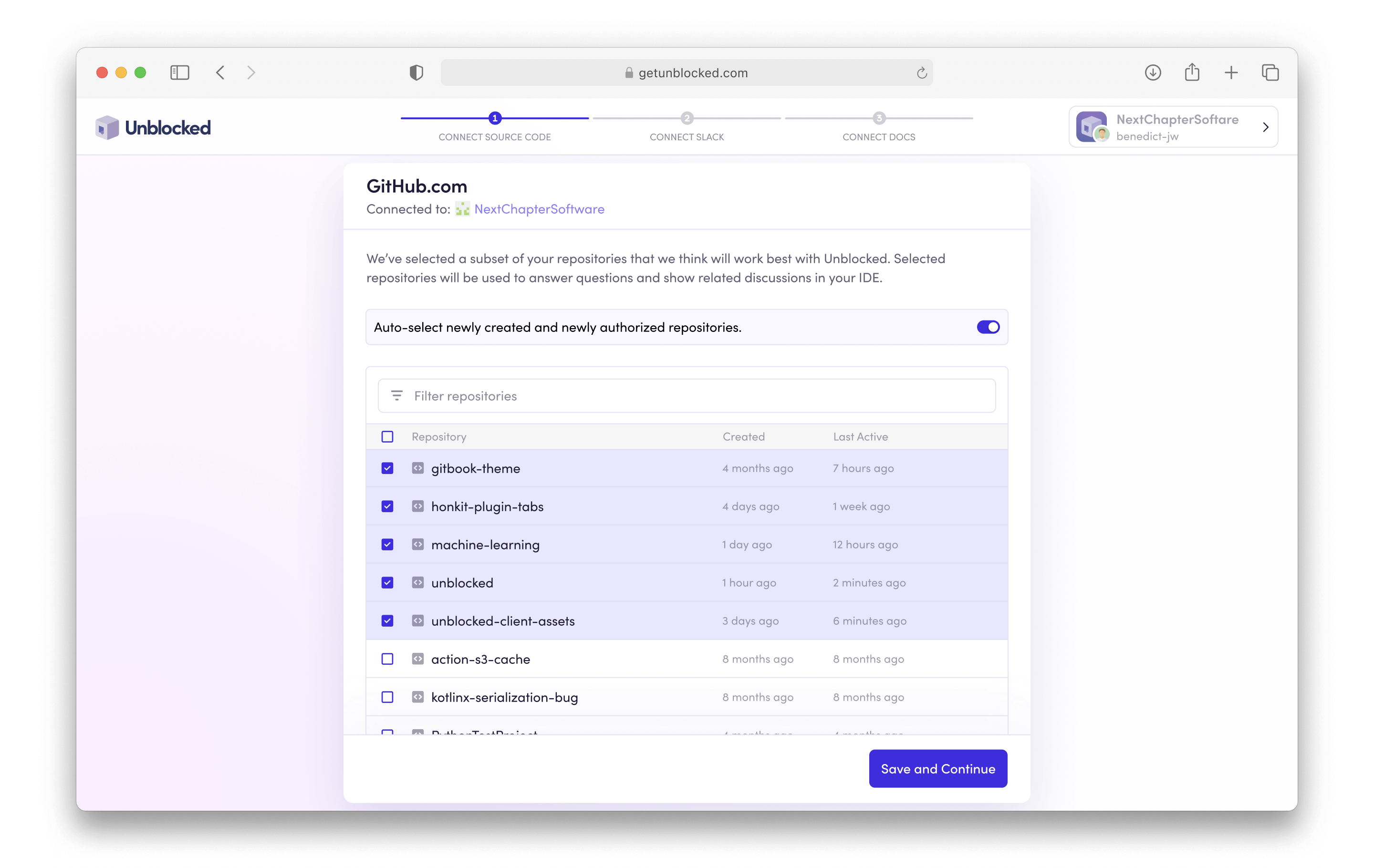Sort by Repository column header
1374x868 pixels.
click(439, 437)
